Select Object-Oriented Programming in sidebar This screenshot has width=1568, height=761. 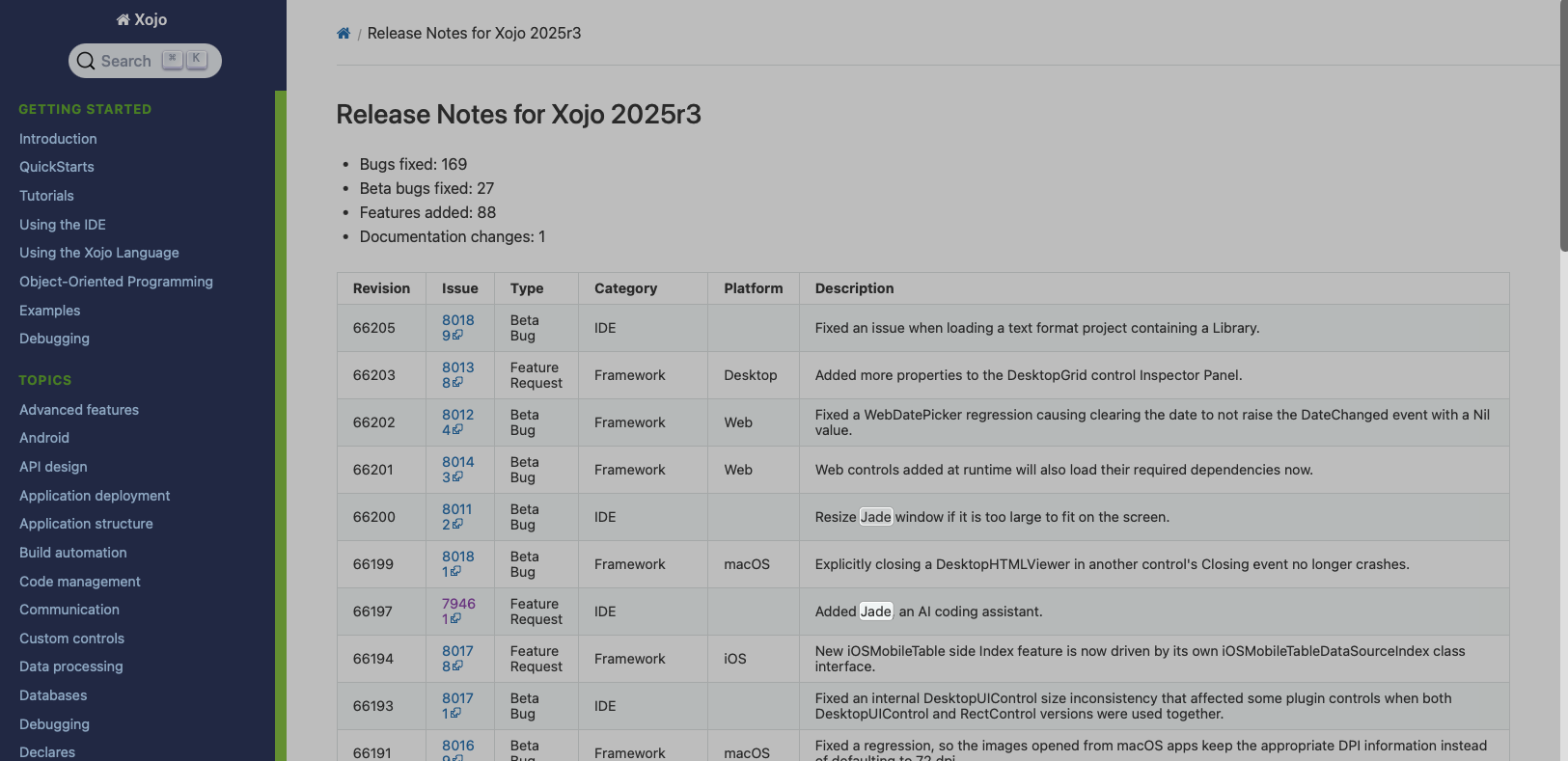click(116, 282)
